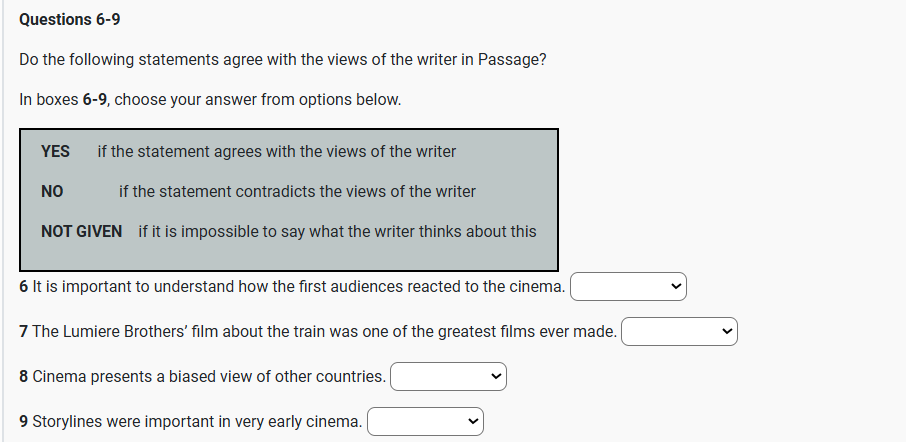Expand the answer dropdown for statement 8
Image resolution: width=906 pixels, height=442 pixels.
[x=448, y=377]
